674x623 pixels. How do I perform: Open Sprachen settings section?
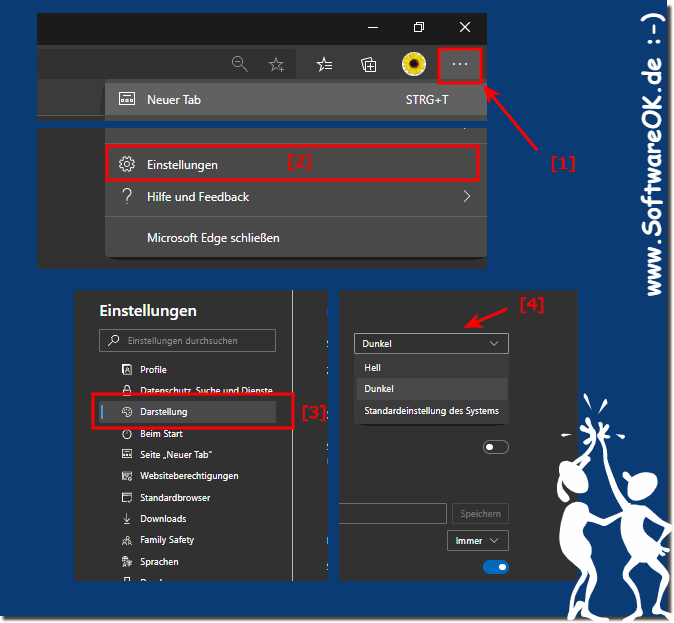tap(187, 562)
